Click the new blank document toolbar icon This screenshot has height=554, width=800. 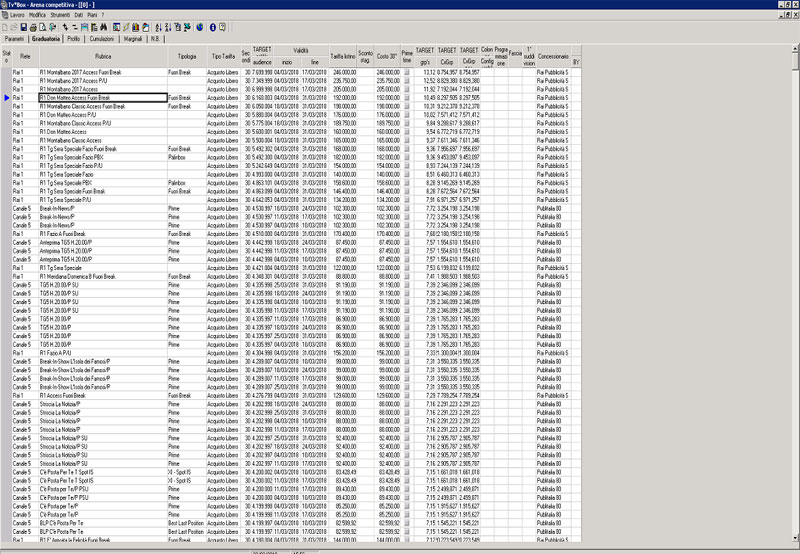tap(6, 26)
